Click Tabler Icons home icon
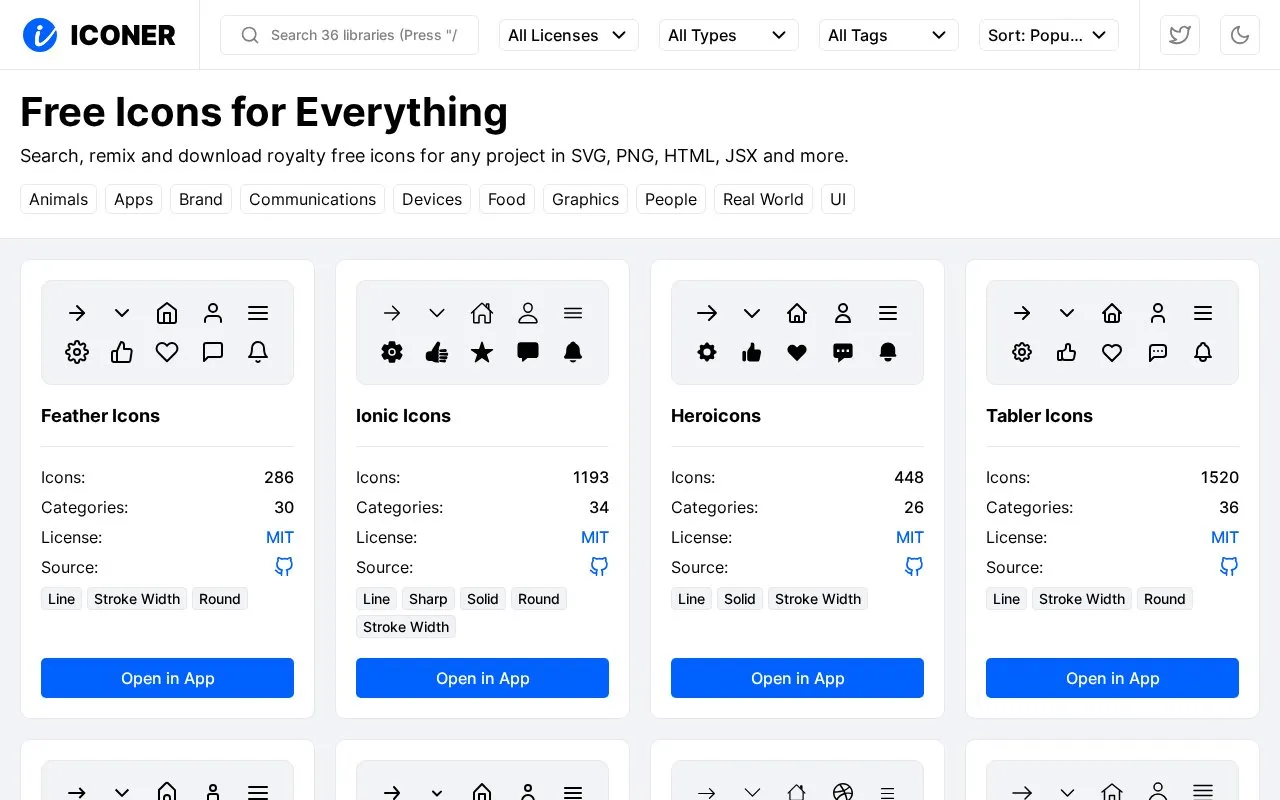 click(x=1112, y=313)
